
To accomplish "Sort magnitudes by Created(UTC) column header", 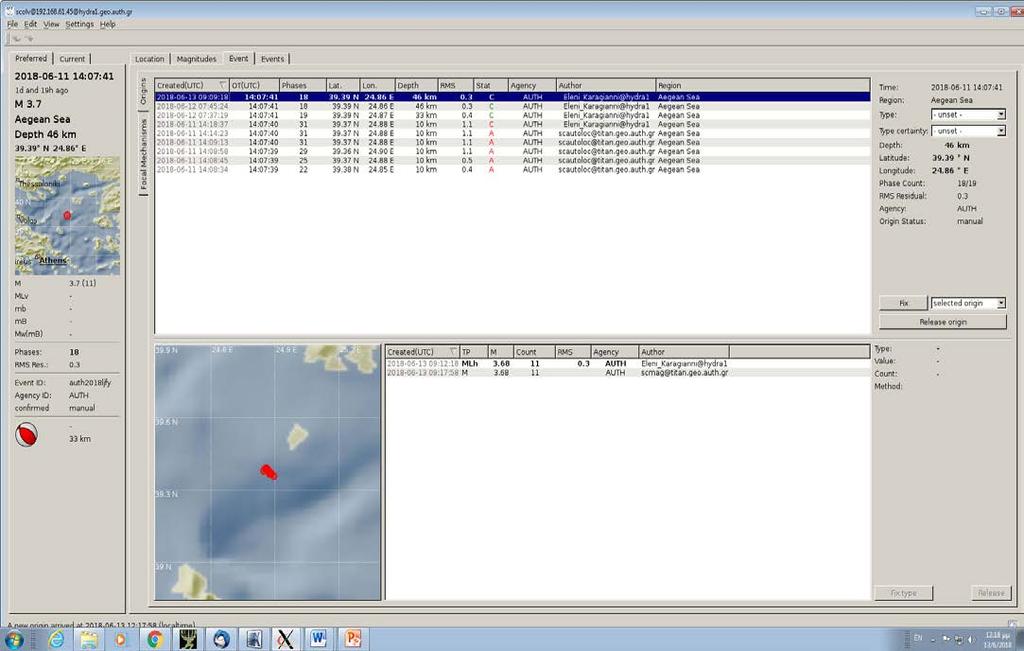I will coord(423,352).
